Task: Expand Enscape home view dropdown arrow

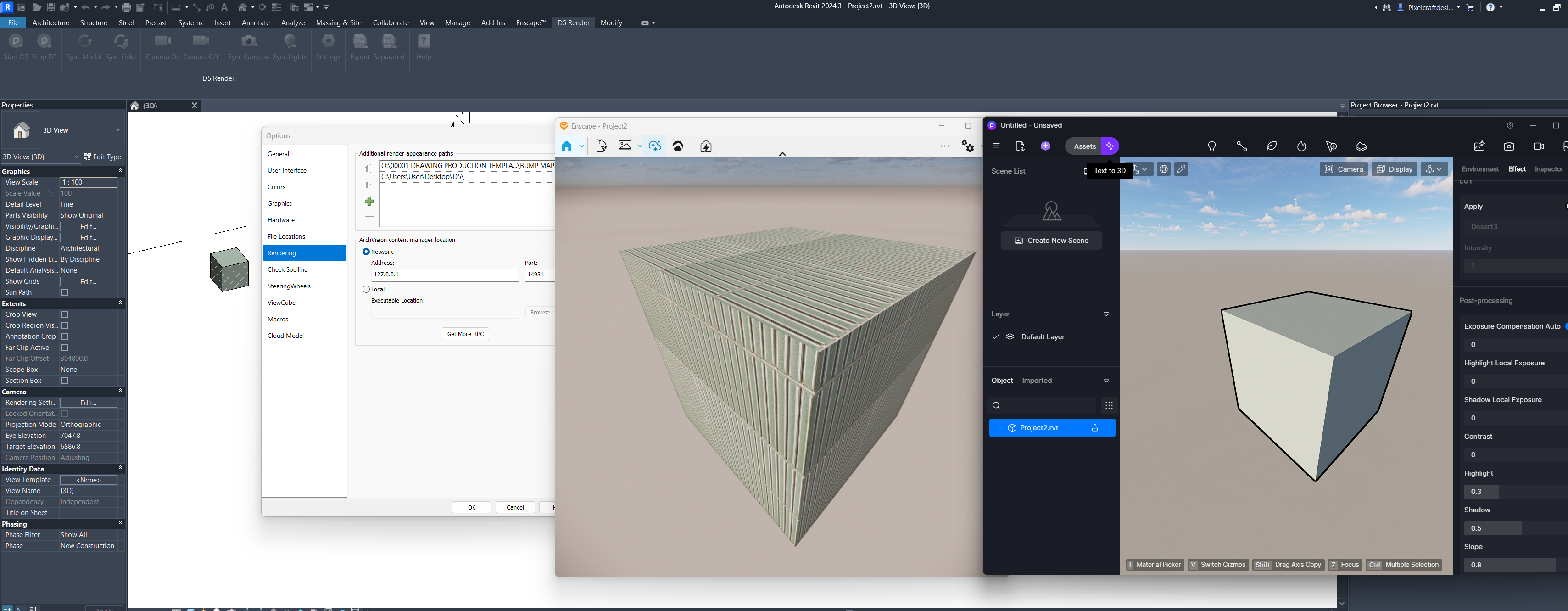Action: [x=581, y=146]
